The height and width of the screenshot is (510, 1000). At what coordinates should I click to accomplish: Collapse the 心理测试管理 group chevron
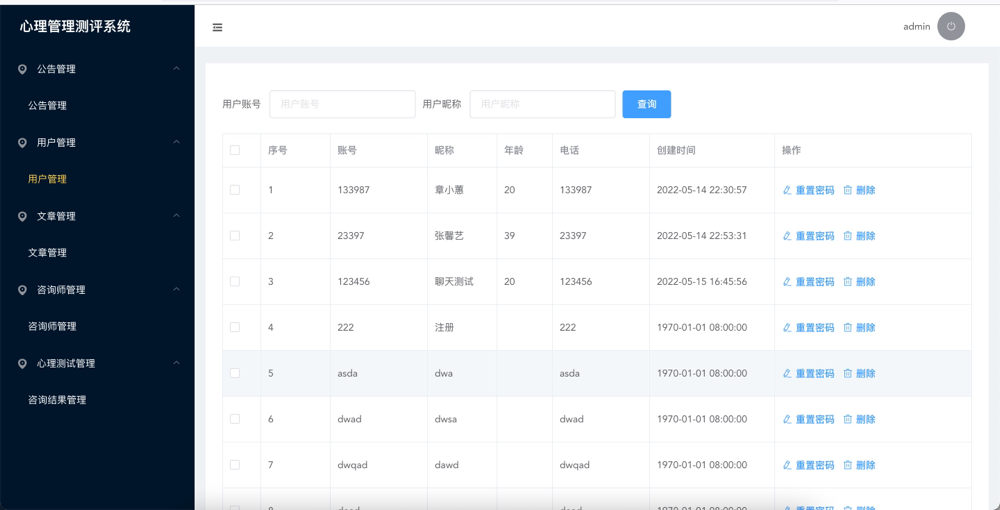point(177,363)
